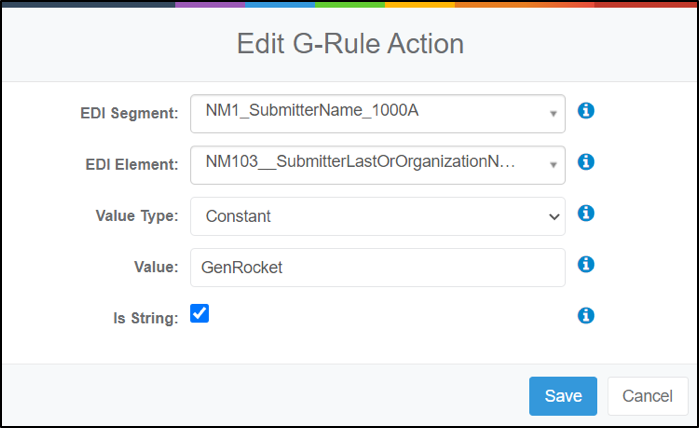Click into the Value field containing GenRocket
The height and width of the screenshot is (428, 699).
coord(378,268)
